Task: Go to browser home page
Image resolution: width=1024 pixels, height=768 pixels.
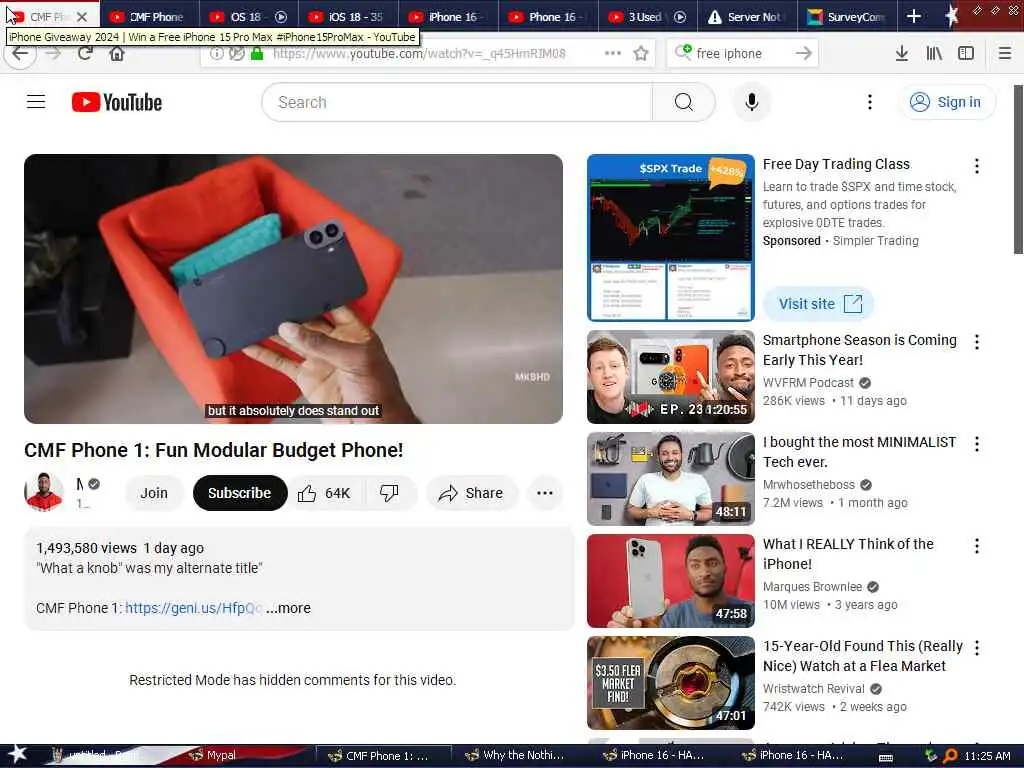Action: click(x=117, y=53)
